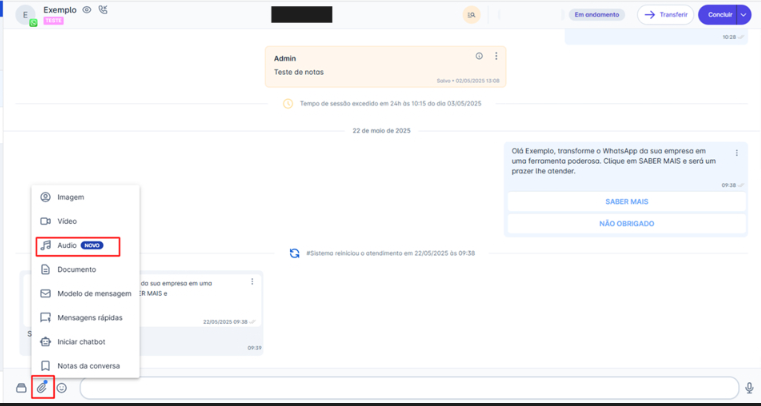Viewport: 761px width, 406px height.
Task: Click the contact avatar with WhatsApp badge
Action: [x=25, y=15]
